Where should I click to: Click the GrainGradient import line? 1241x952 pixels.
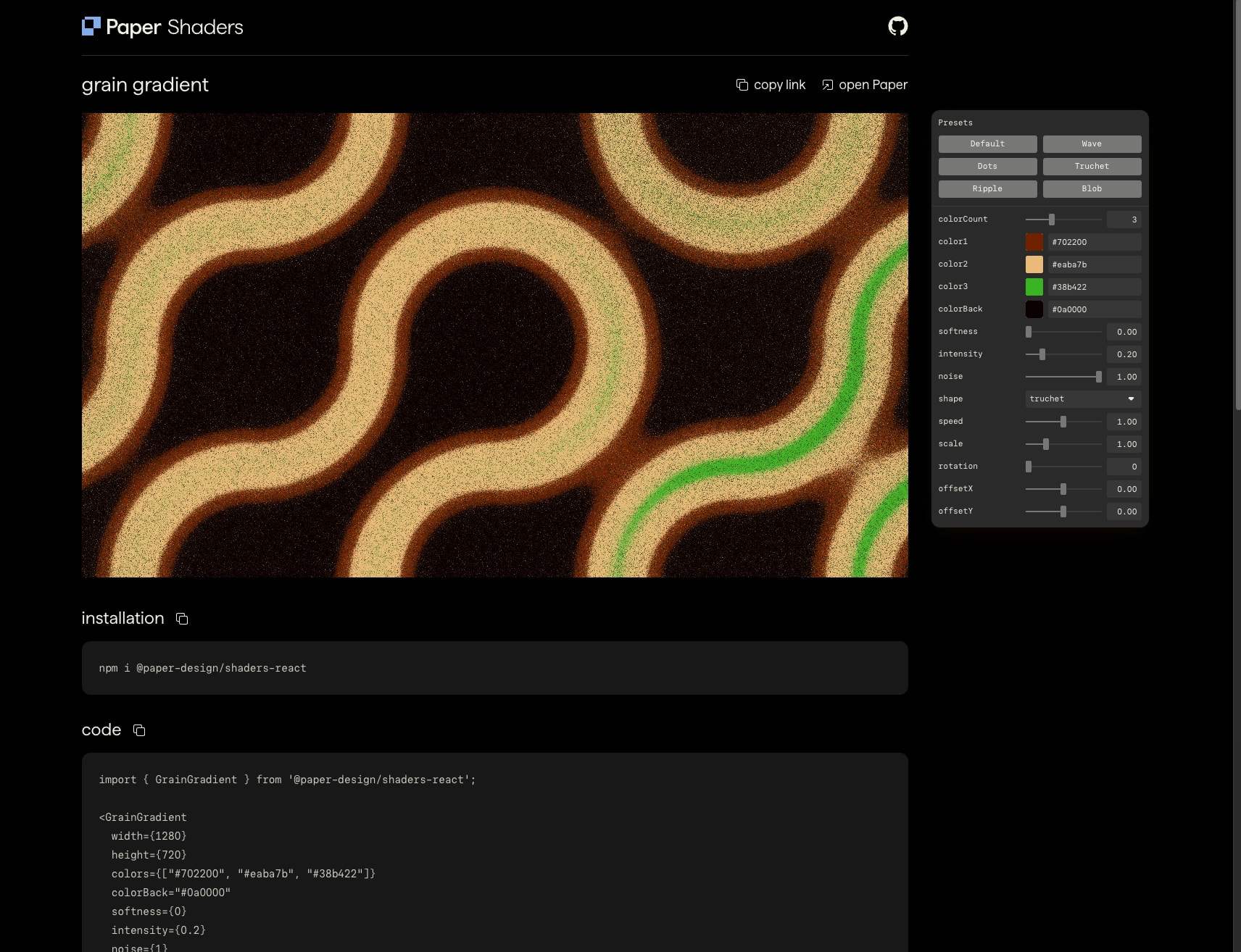287,780
